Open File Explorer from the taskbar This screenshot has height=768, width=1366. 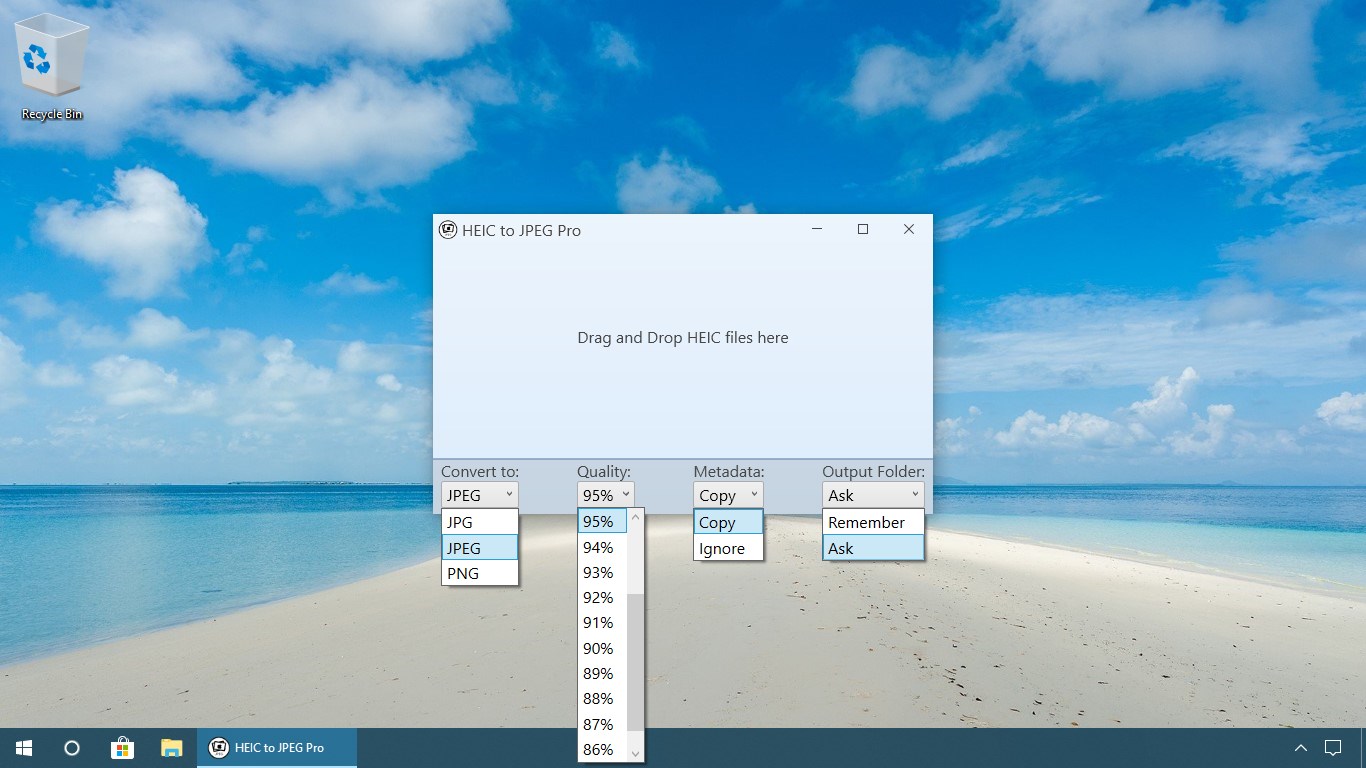point(172,747)
